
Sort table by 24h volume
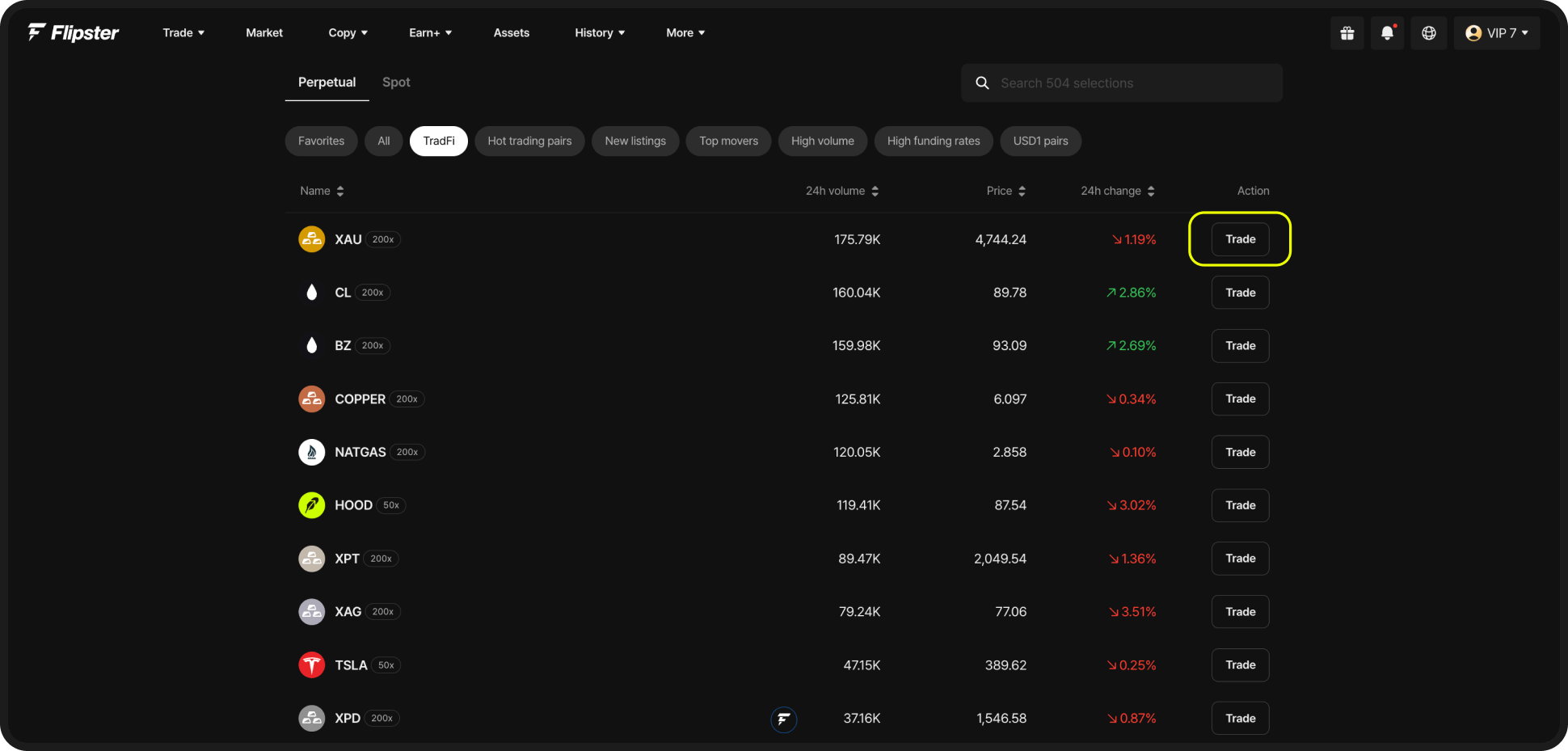click(842, 191)
